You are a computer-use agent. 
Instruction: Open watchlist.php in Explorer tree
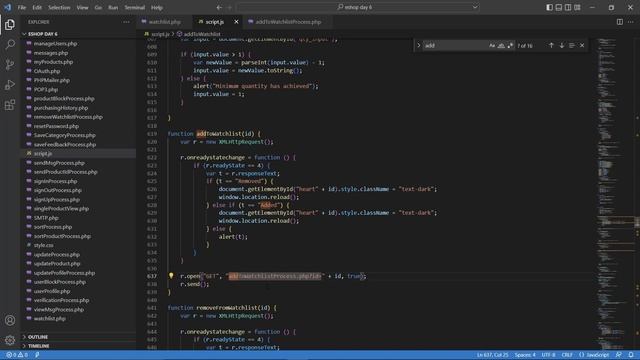click(x=49, y=318)
